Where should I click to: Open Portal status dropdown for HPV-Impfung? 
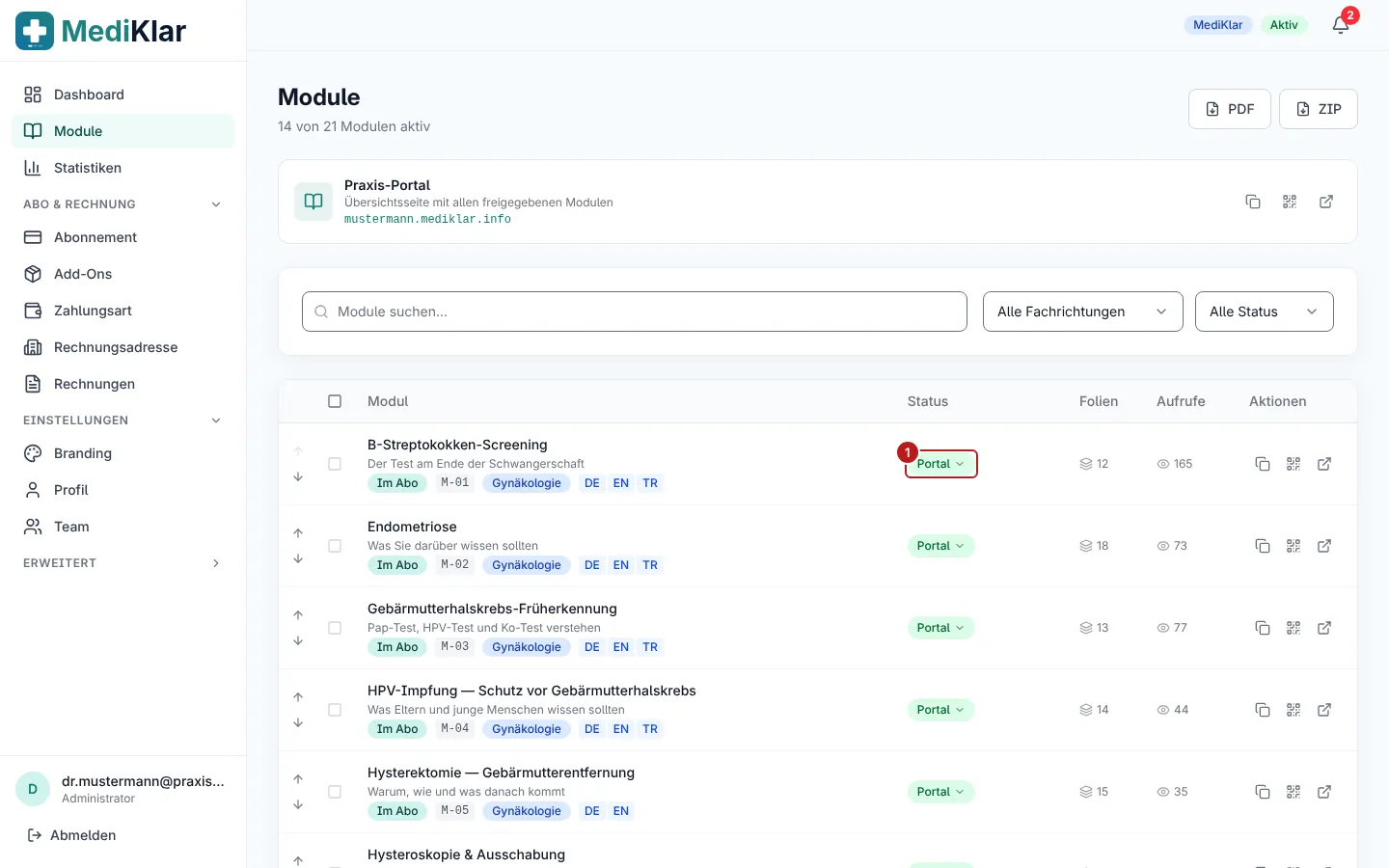[940, 710]
